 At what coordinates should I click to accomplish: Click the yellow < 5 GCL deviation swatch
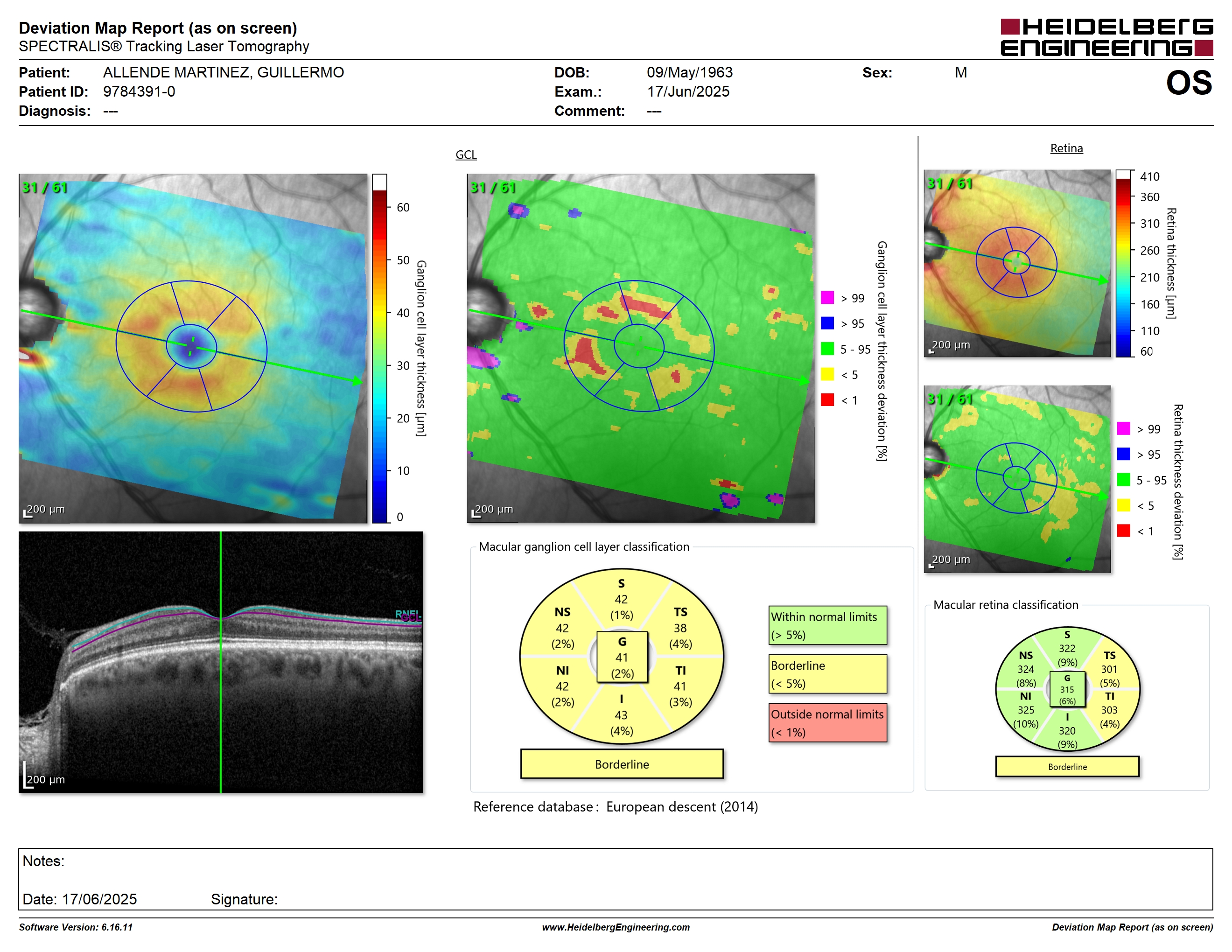(827, 374)
